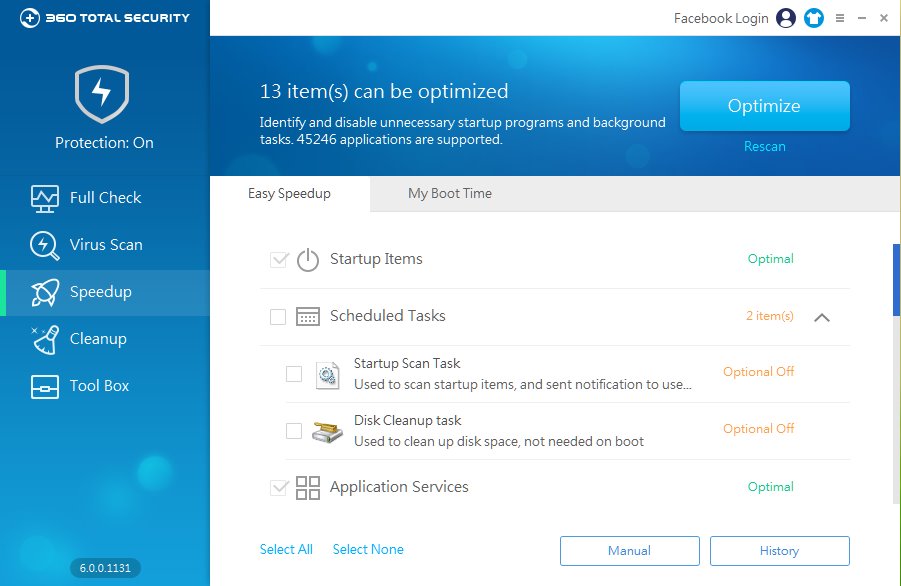This screenshot has width=901, height=586.
Task: Click the 2 item(s) count label
Action: point(770,316)
